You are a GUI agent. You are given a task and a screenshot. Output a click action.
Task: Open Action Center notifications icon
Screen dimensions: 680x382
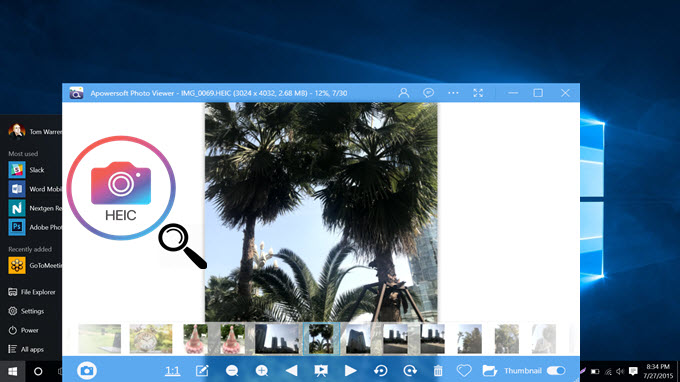(633, 371)
